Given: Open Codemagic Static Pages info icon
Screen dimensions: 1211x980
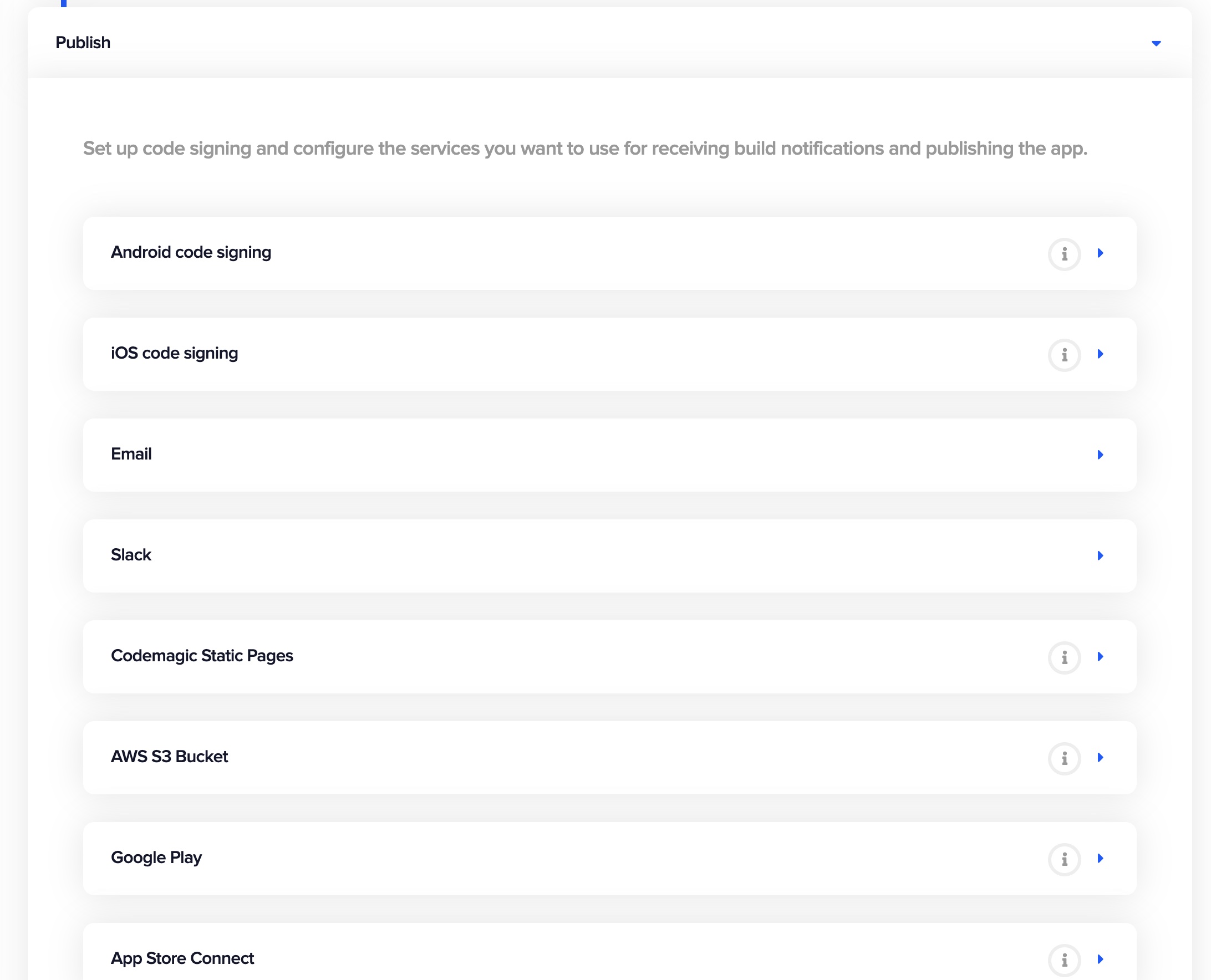Looking at the screenshot, I should [1064, 657].
